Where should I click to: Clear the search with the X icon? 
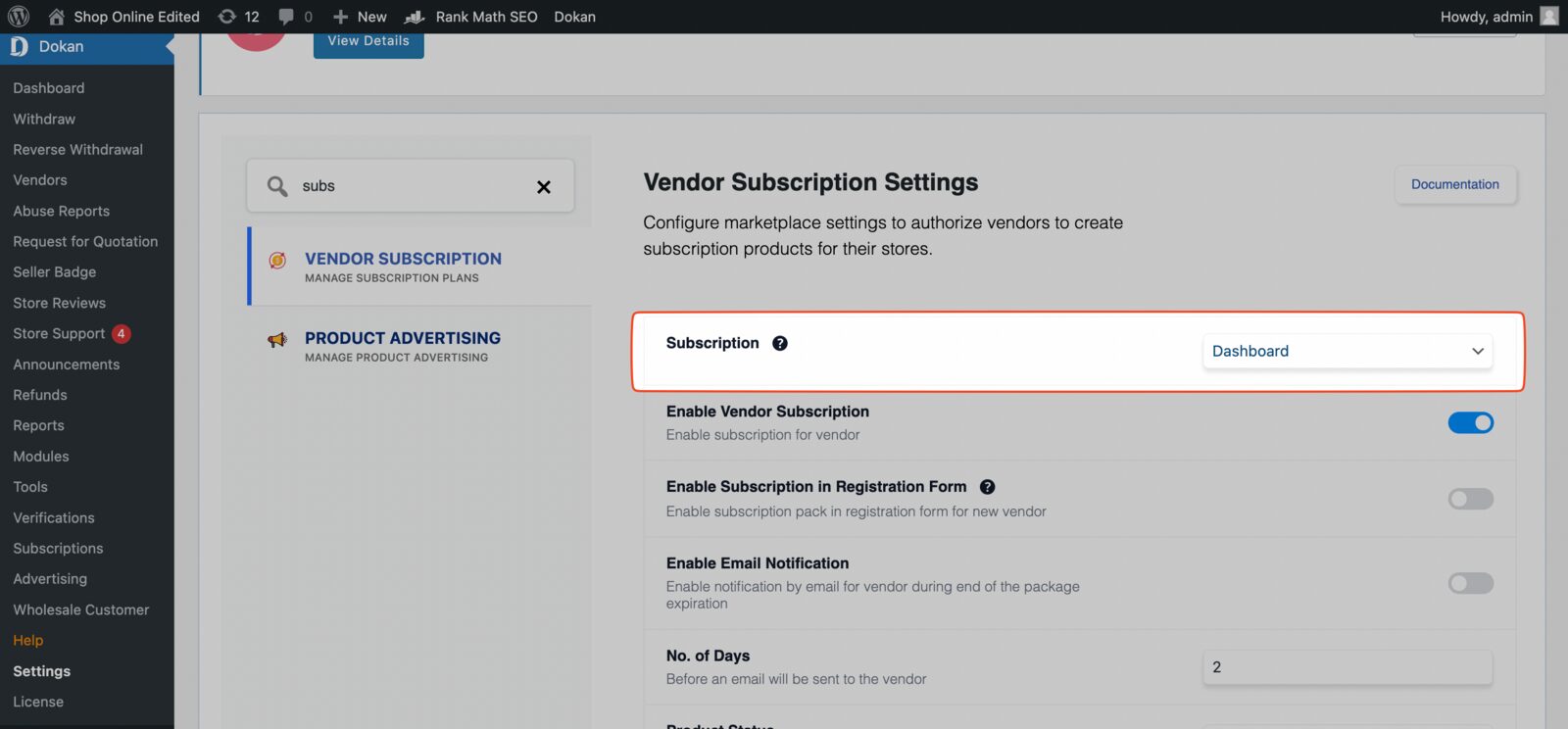click(x=544, y=187)
